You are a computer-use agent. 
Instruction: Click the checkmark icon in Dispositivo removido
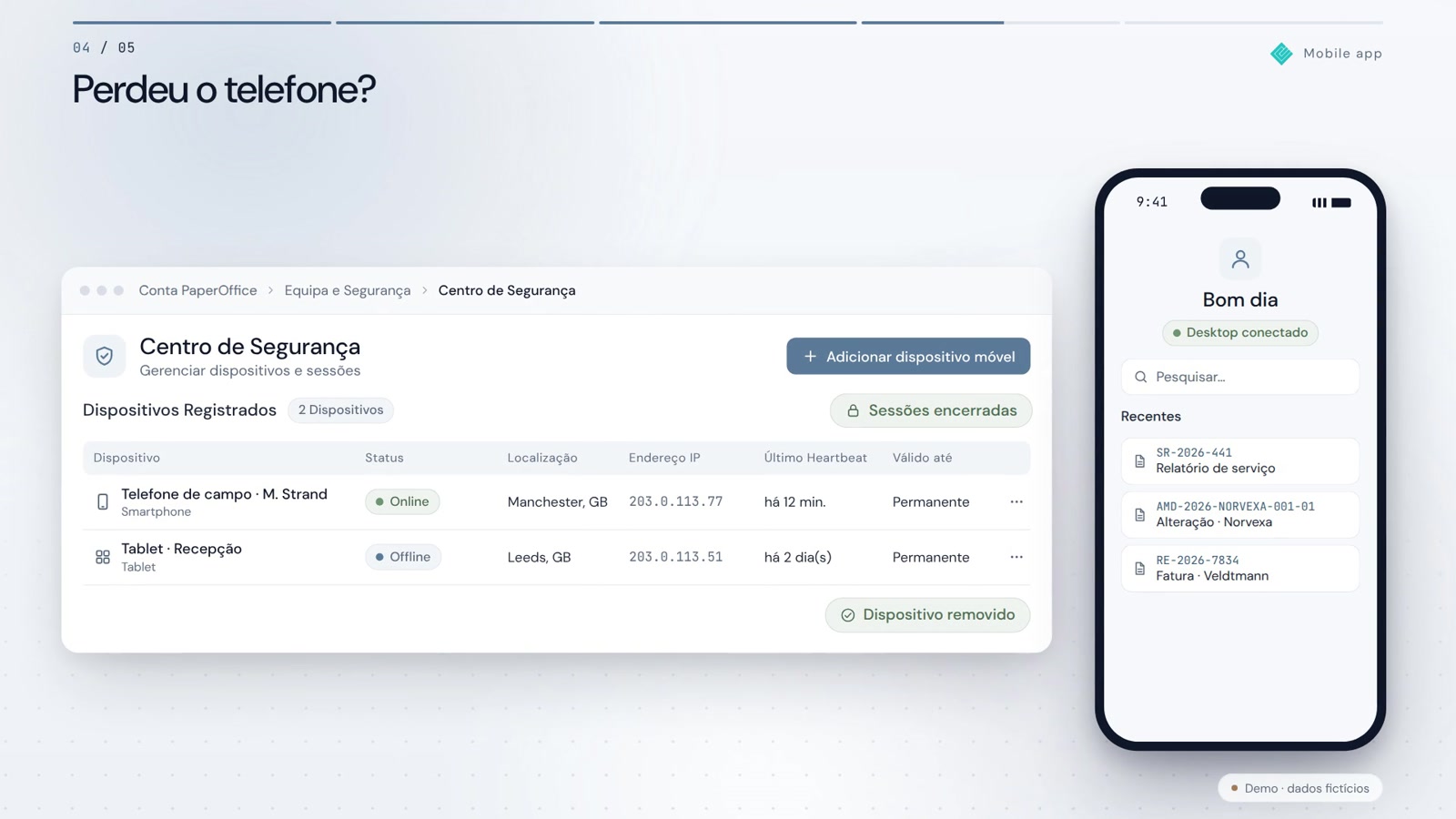pyautogui.click(x=847, y=615)
